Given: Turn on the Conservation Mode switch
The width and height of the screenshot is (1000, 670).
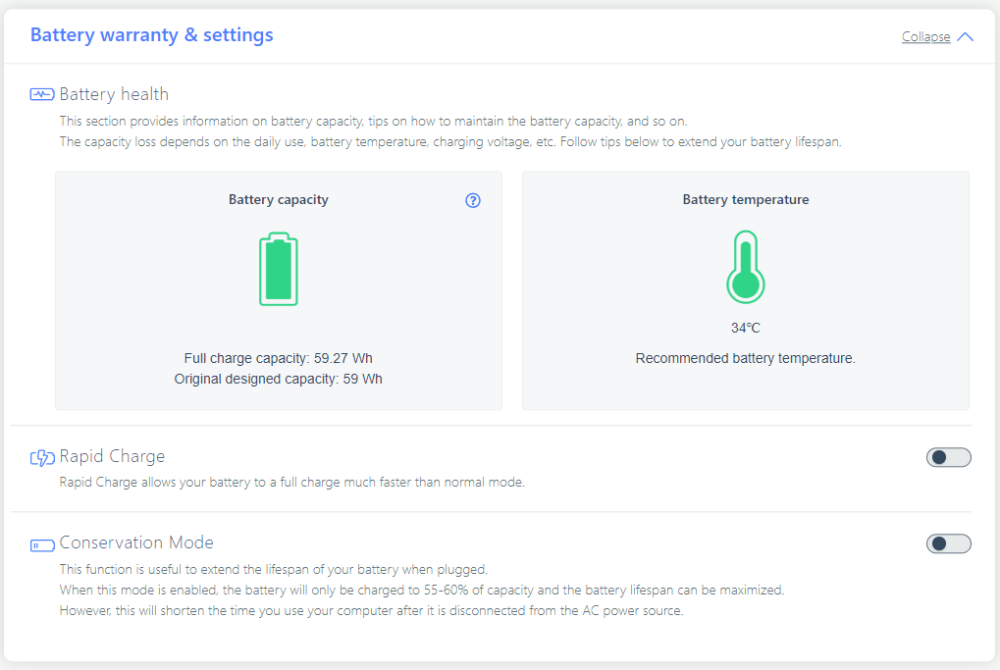Looking at the screenshot, I should click(948, 544).
